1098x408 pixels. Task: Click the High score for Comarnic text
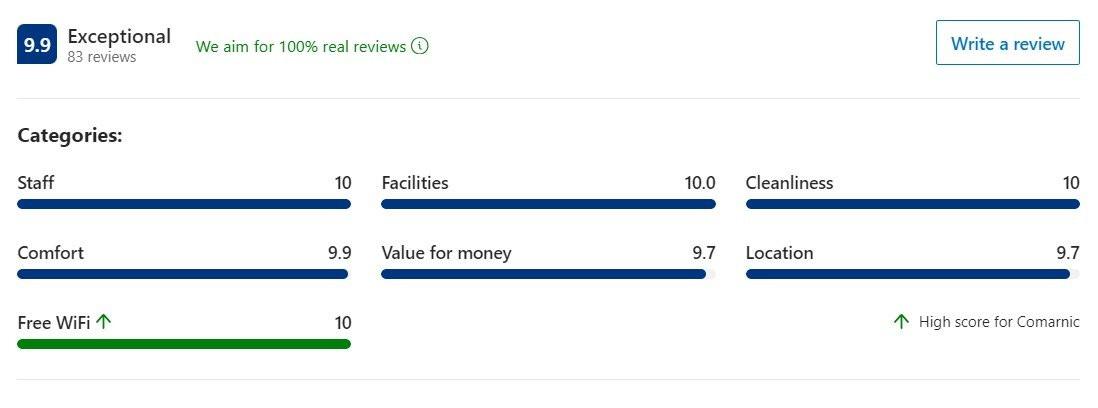coord(999,322)
